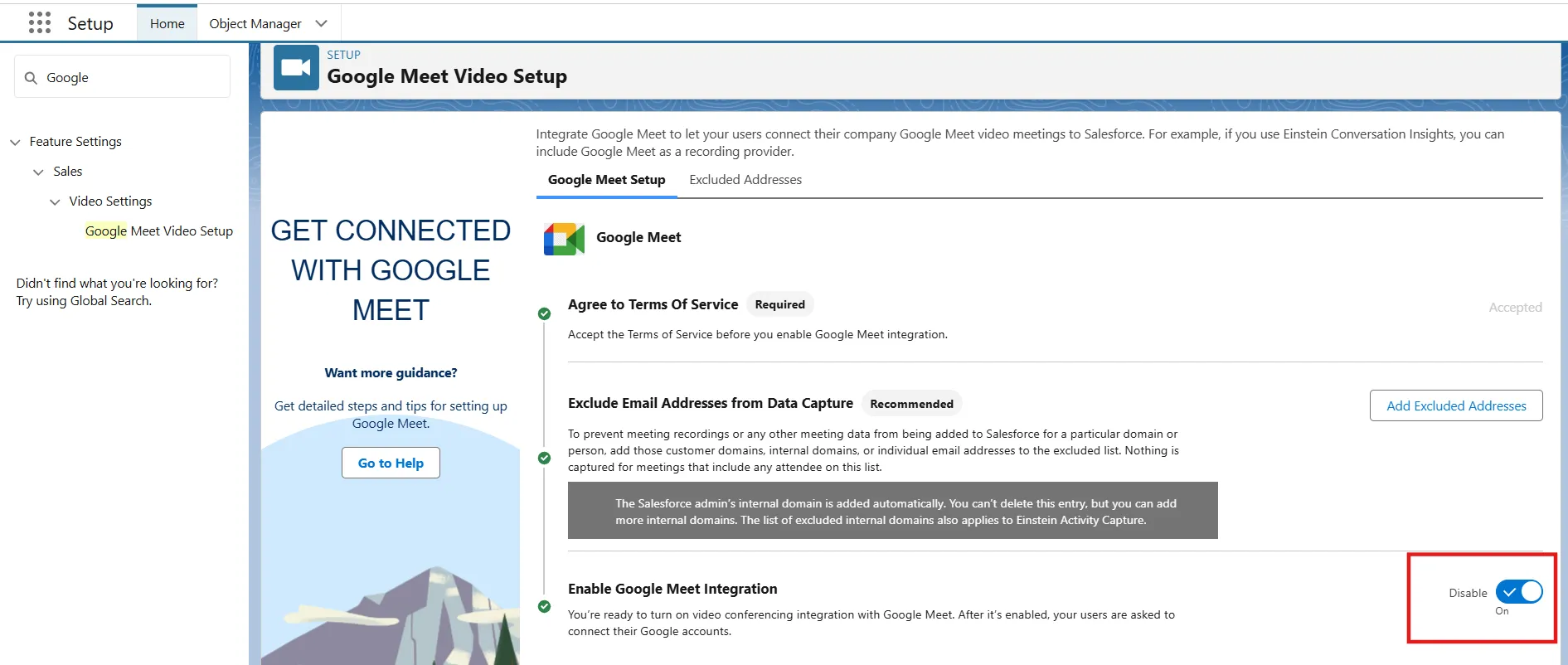Screen dimensions: 1568x665
Task: Switch to the Excluded Addresses tab
Action: tap(745, 180)
